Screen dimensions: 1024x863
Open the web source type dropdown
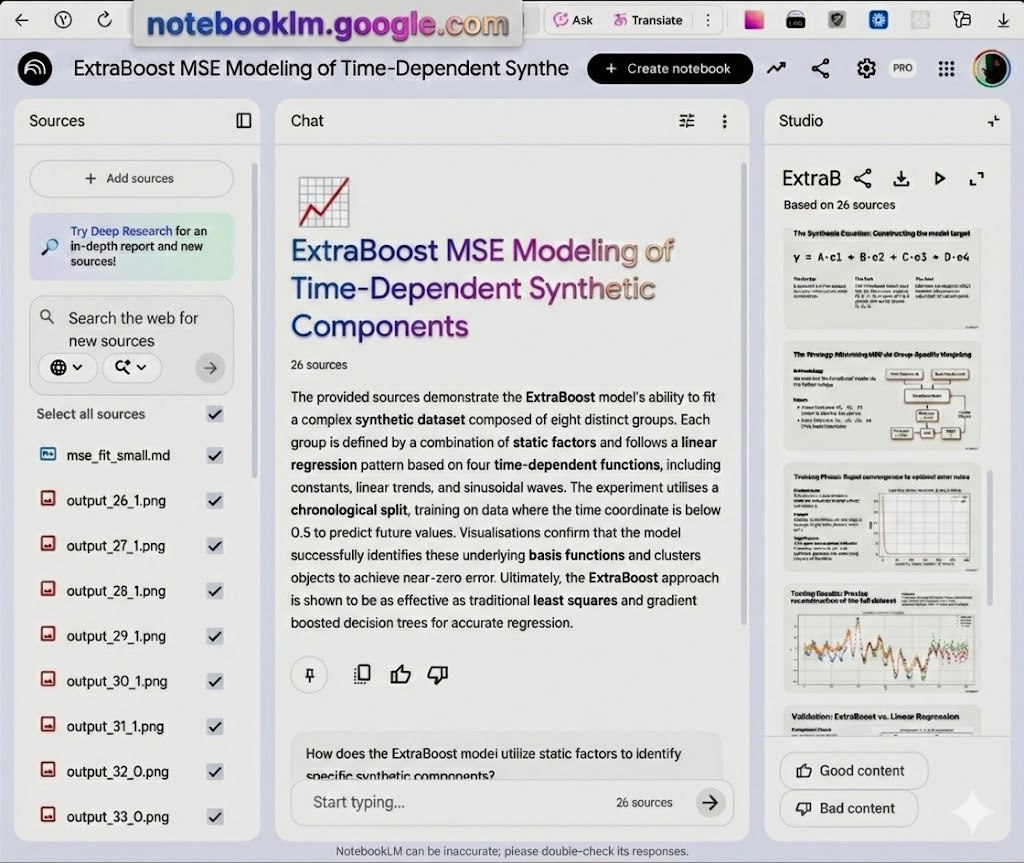[68, 367]
